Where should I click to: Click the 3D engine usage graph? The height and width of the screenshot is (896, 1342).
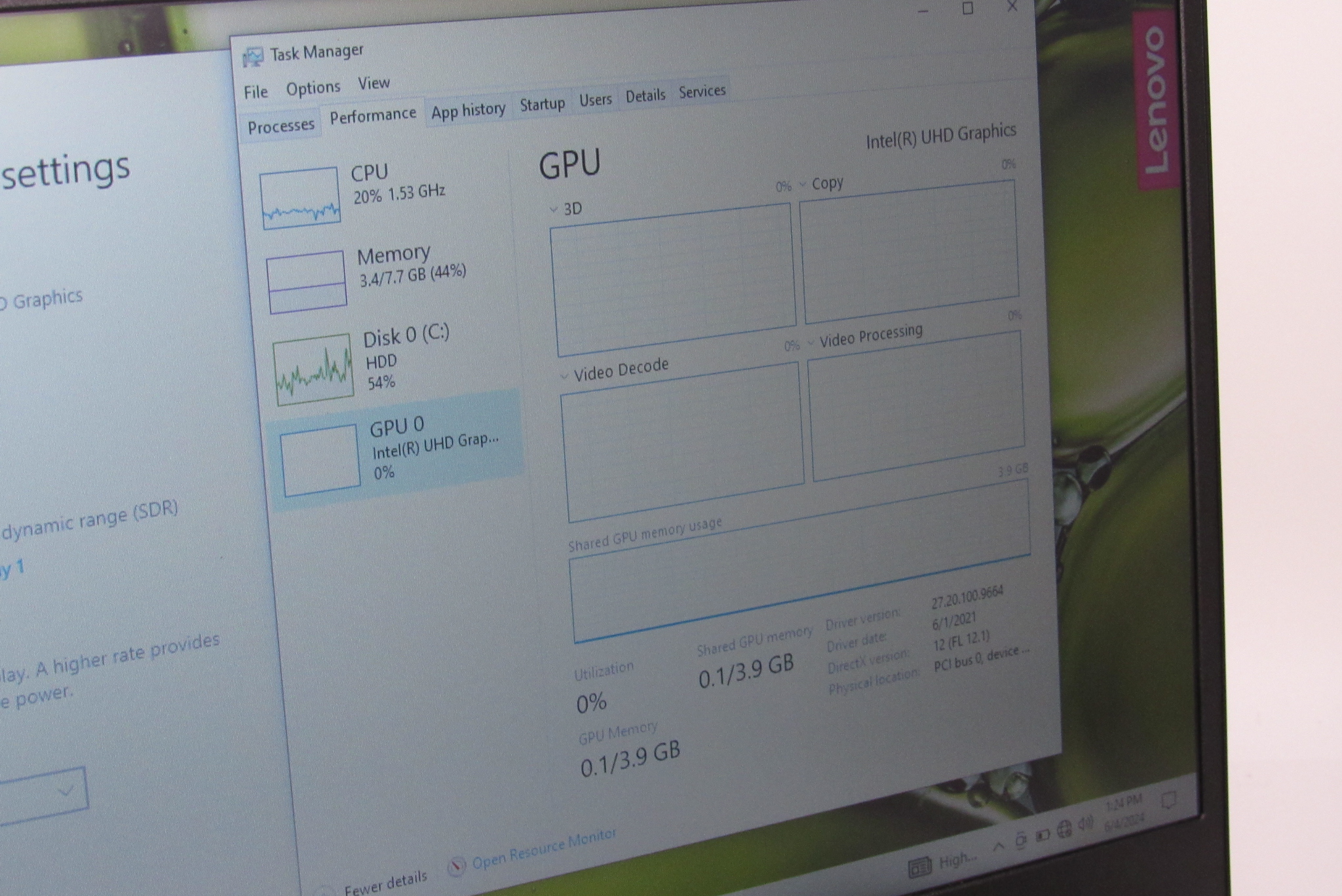point(673,280)
